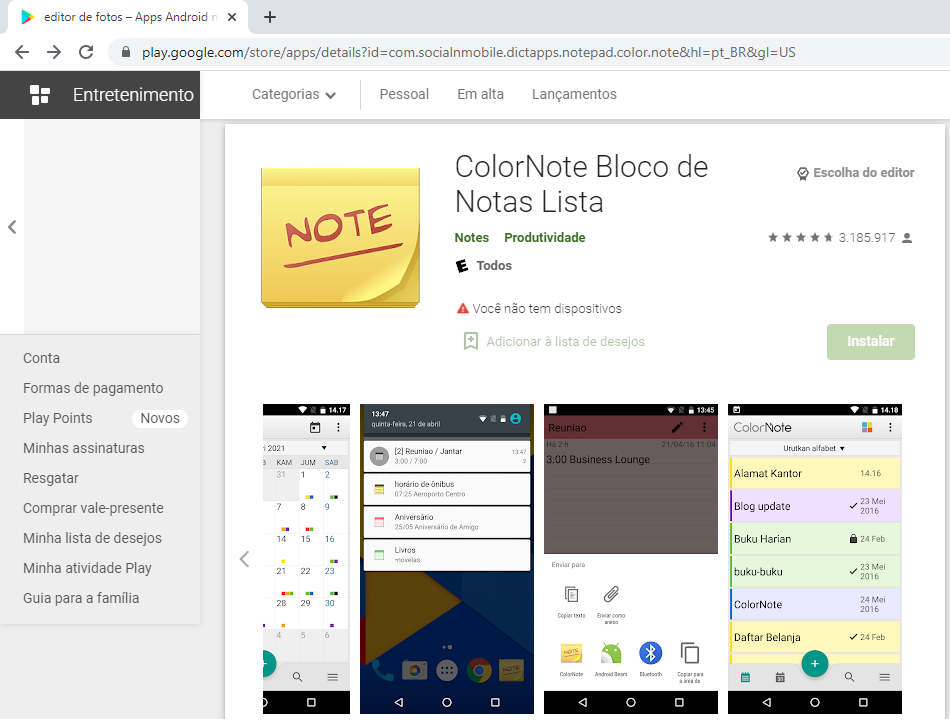Viewport: 950px width, 723px height.
Task: Open the Pessoal tab
Action: tap(404, 95)
